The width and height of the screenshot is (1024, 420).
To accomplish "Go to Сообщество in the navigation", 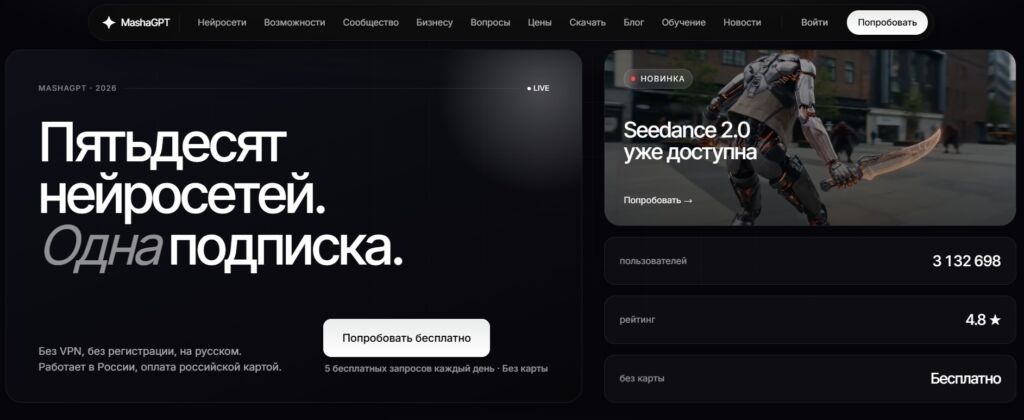I will coord(370,22).
